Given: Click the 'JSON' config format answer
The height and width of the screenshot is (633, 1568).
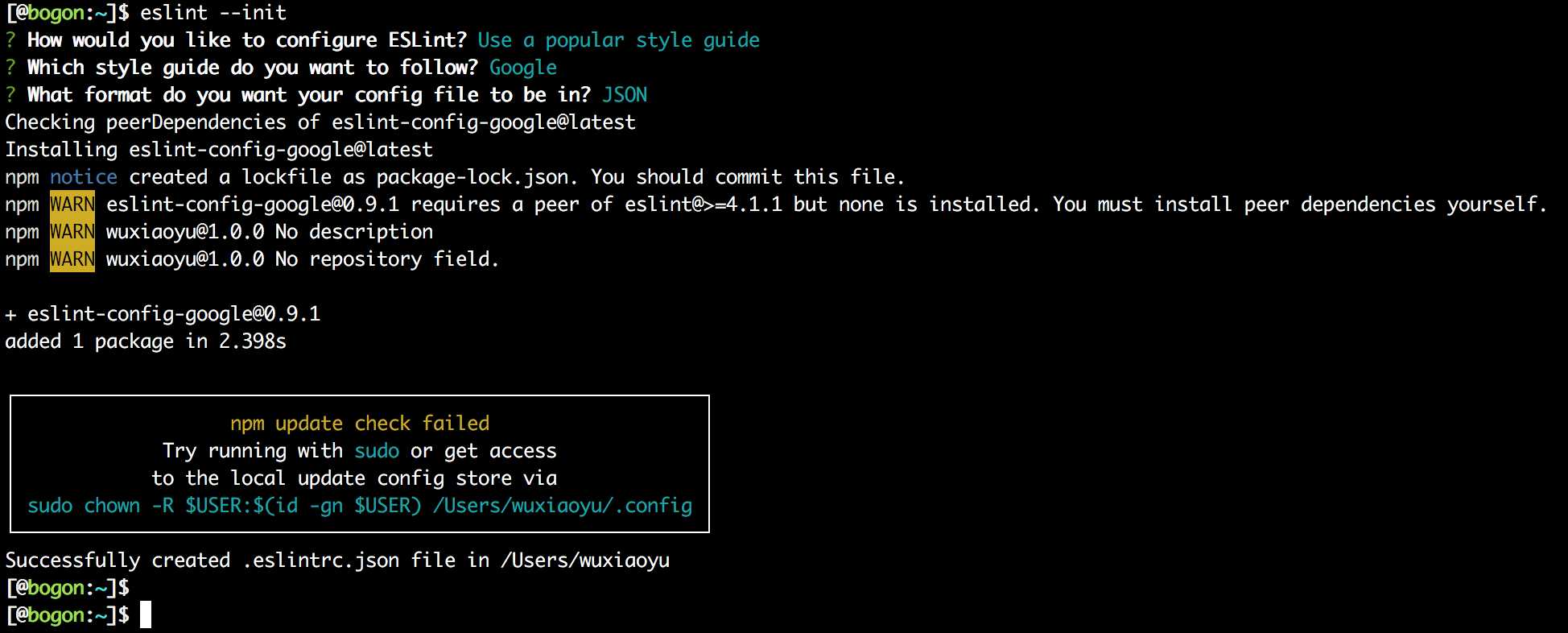Looking at the screenshot, I should [624, 95].
